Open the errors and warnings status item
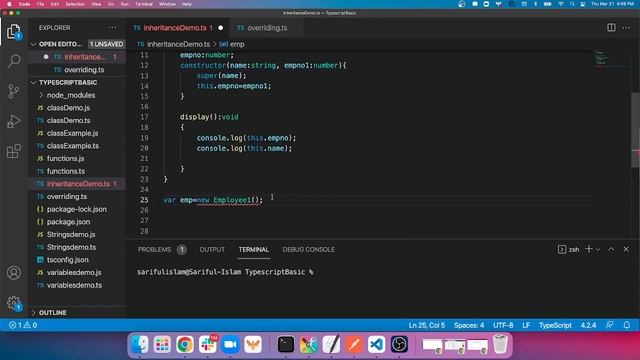 point(23,325)
